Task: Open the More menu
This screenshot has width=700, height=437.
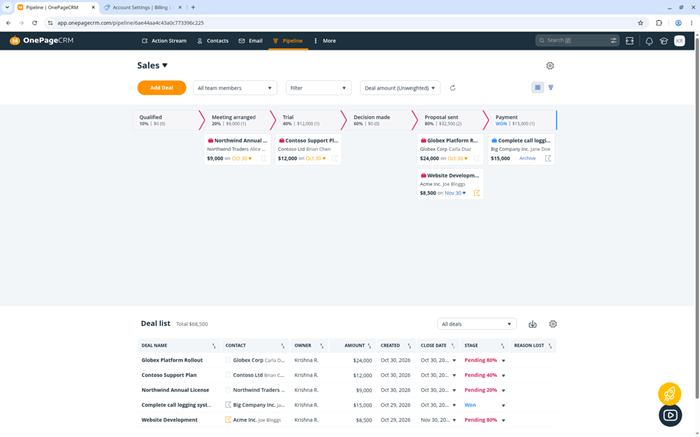Action: pos(325,41)
